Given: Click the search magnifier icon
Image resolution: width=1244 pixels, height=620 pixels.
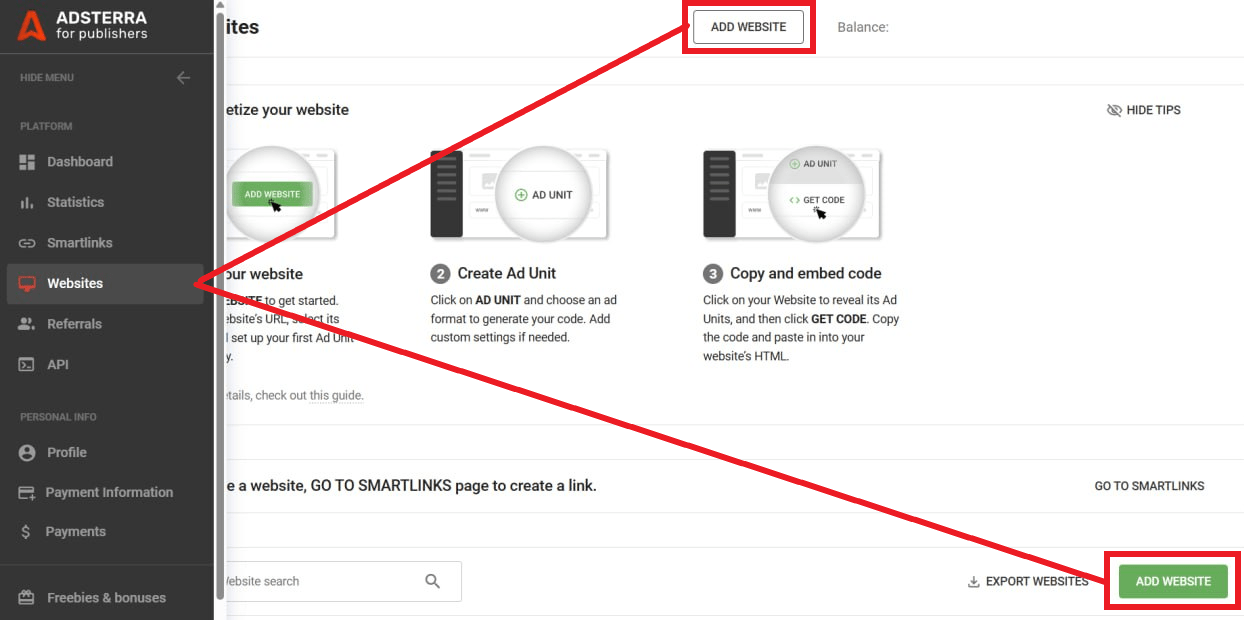Looking at the screenshot, I should point(433,580).
